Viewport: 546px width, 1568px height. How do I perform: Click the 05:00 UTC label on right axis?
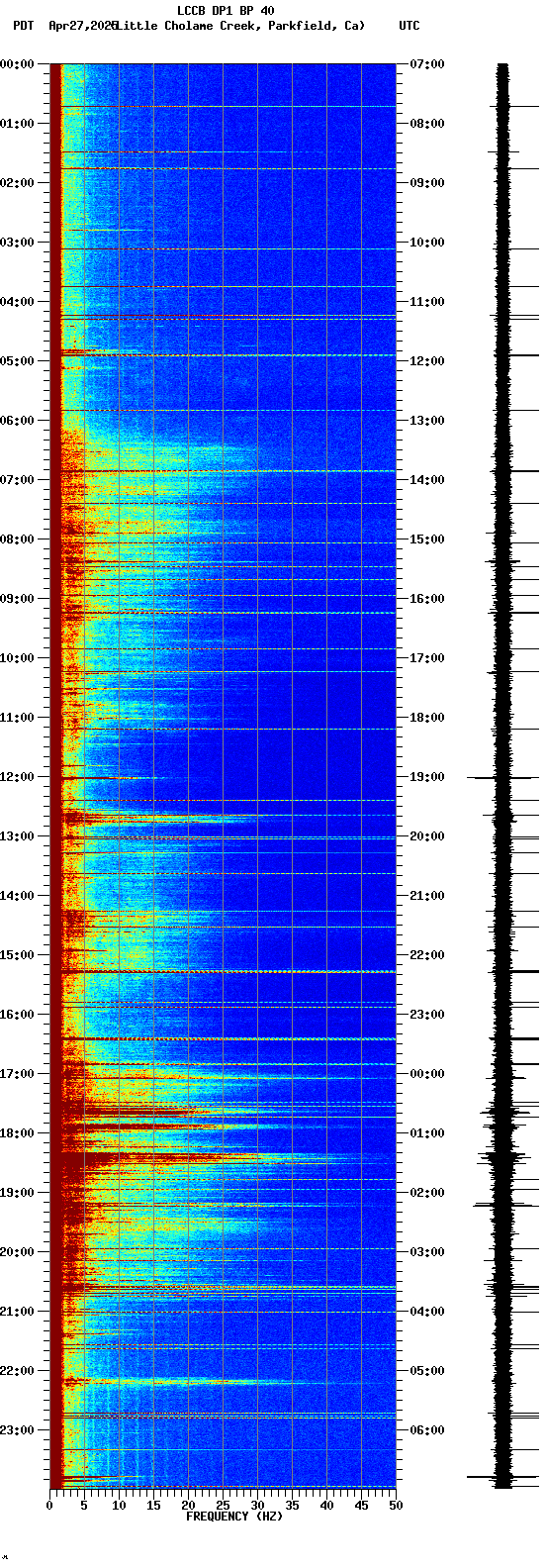tap(427, 1371)
